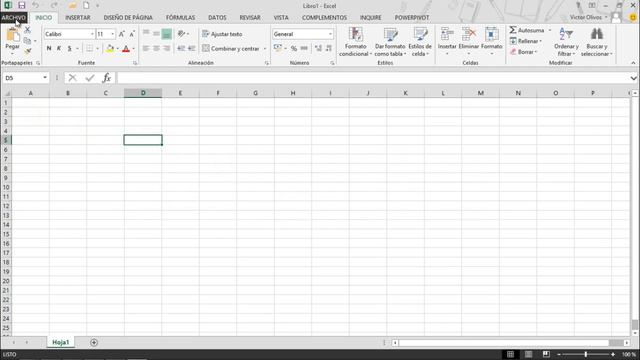Image resolution: width=640 pixels, height=360 pixels.
Task: Click the text orientation icon
Action: tap(182, 34)
